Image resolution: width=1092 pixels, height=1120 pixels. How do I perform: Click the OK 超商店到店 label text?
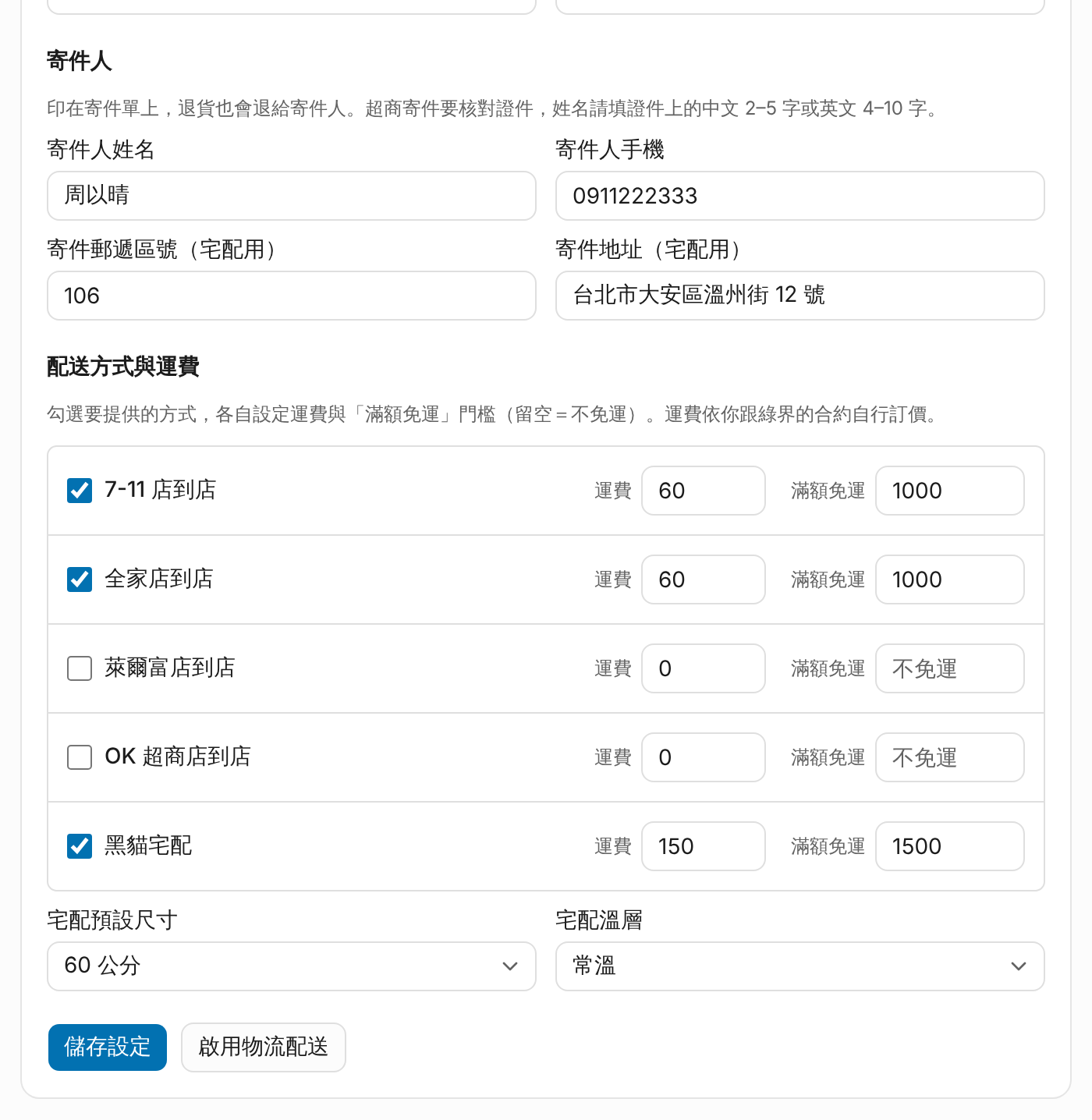pyautogui.click(x=178, y=757)
